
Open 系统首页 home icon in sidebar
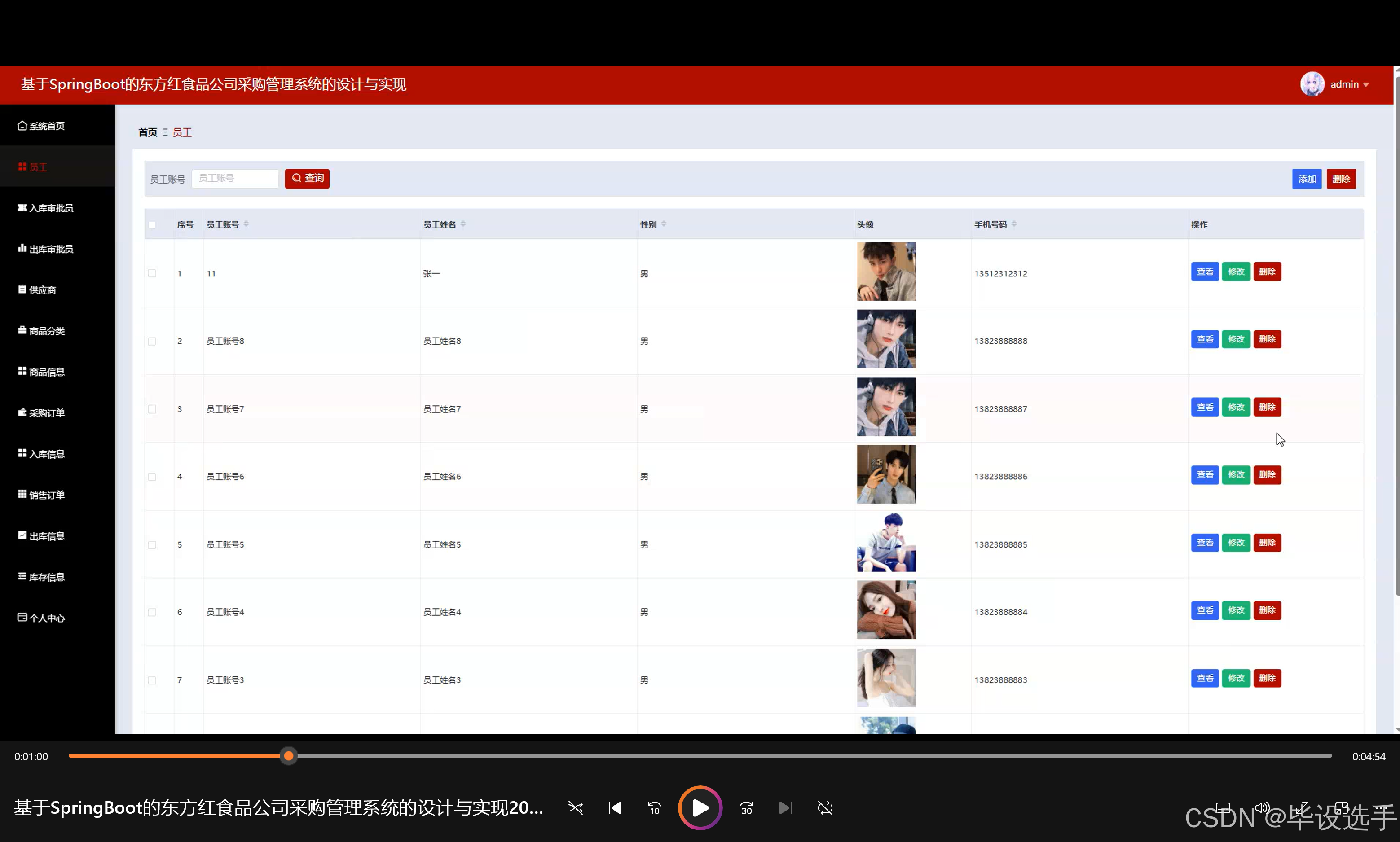point(22,125)
